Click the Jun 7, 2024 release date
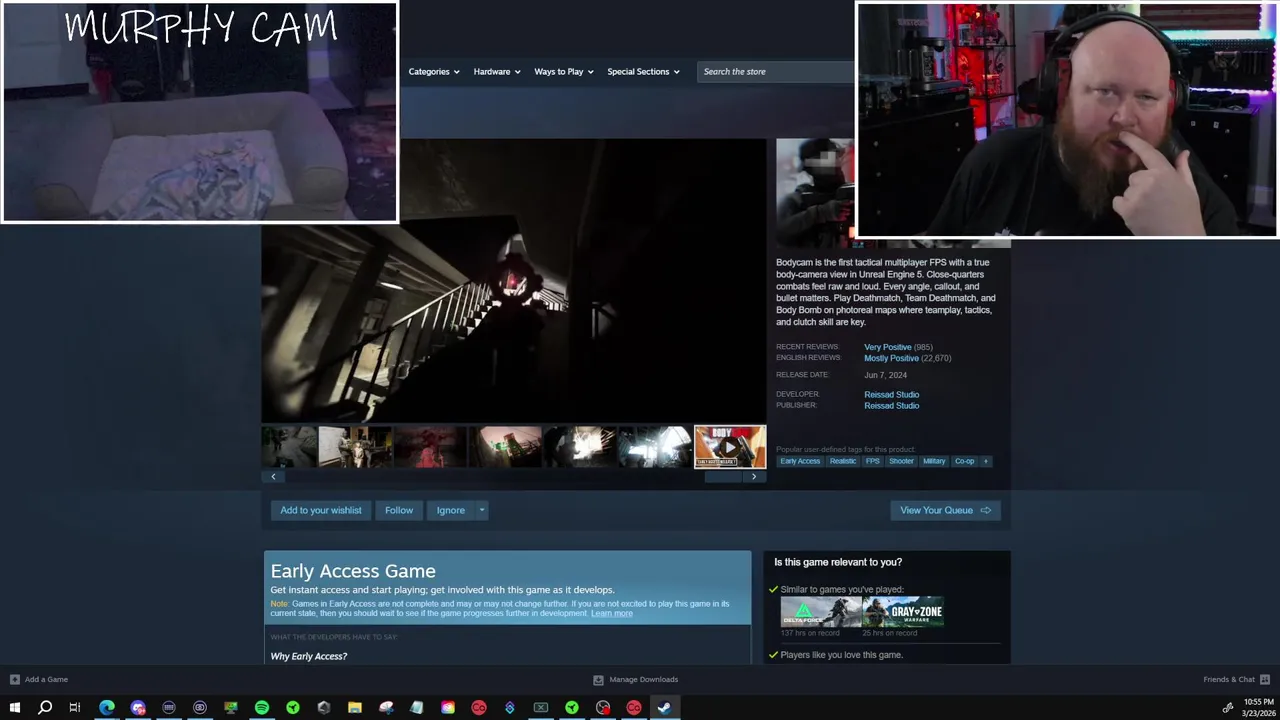Screen dimensions: 1280x720 click(x=885, y=375)
